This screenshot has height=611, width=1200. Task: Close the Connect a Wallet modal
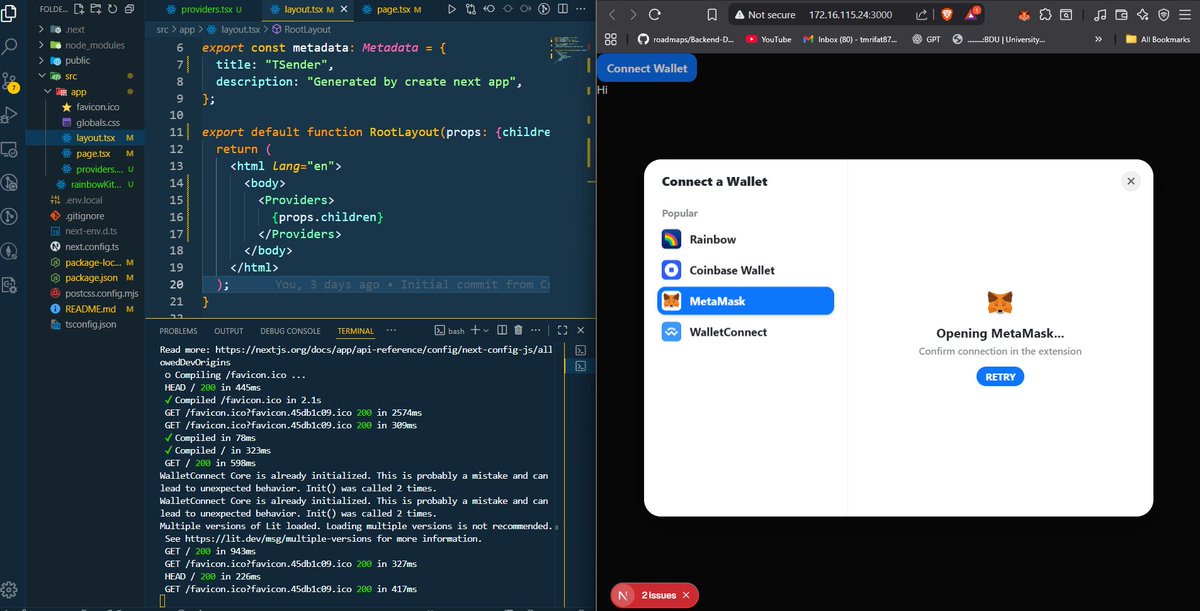coord(1131,181)
